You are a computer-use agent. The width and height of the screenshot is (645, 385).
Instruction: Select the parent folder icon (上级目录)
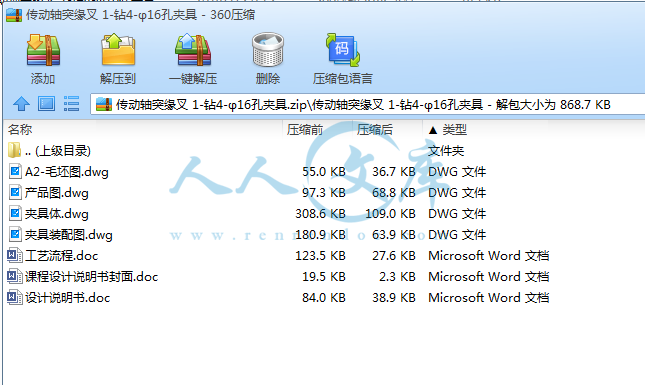pyautogui.click(x=14, y=150)
